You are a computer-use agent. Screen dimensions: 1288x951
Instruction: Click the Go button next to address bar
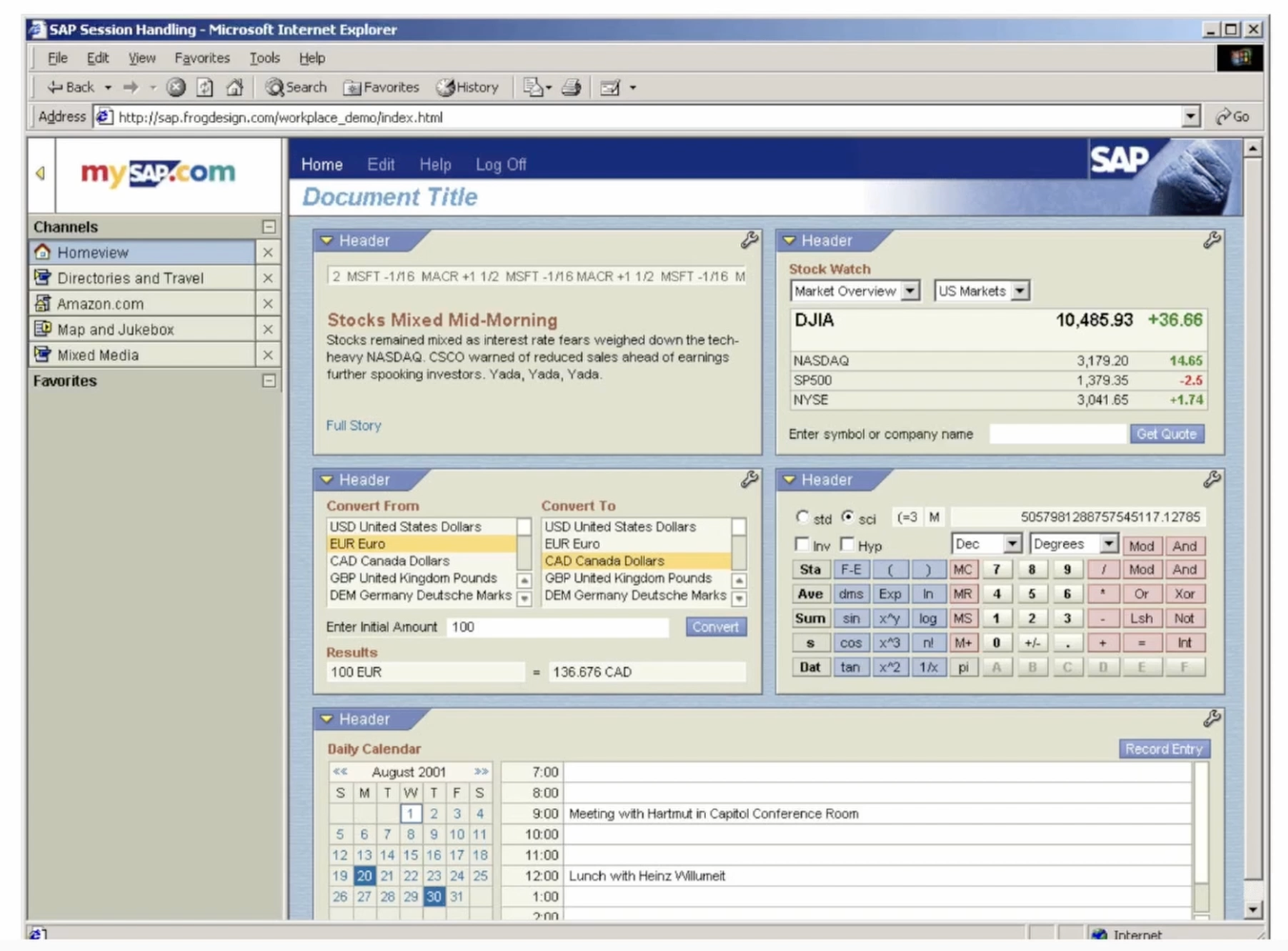point(1233,116)
